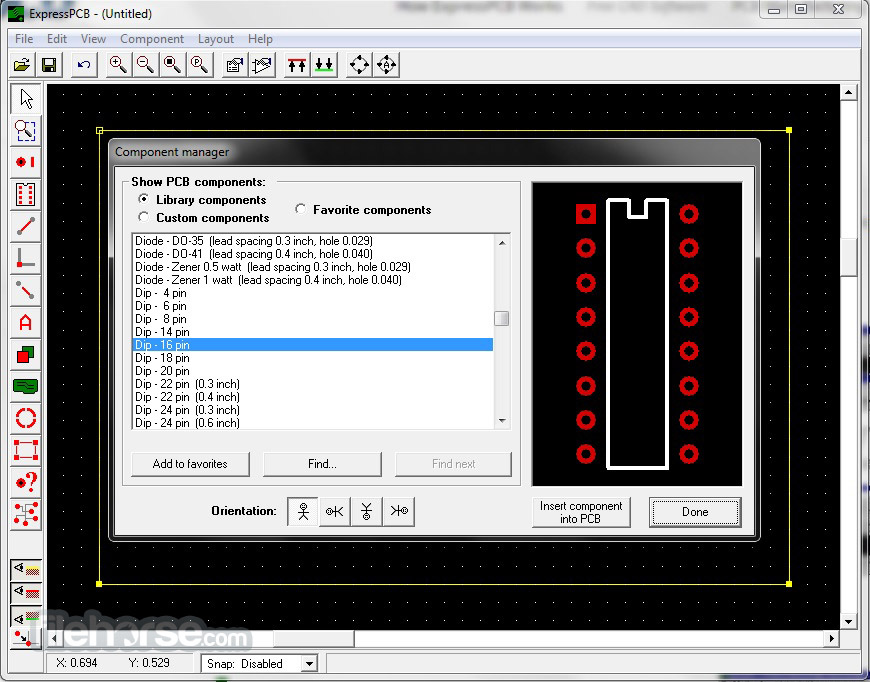Image resolution: width=870 pixels, height=682 pixels.
Task: Select the disconnect trace tool
Action: (26, 290)
